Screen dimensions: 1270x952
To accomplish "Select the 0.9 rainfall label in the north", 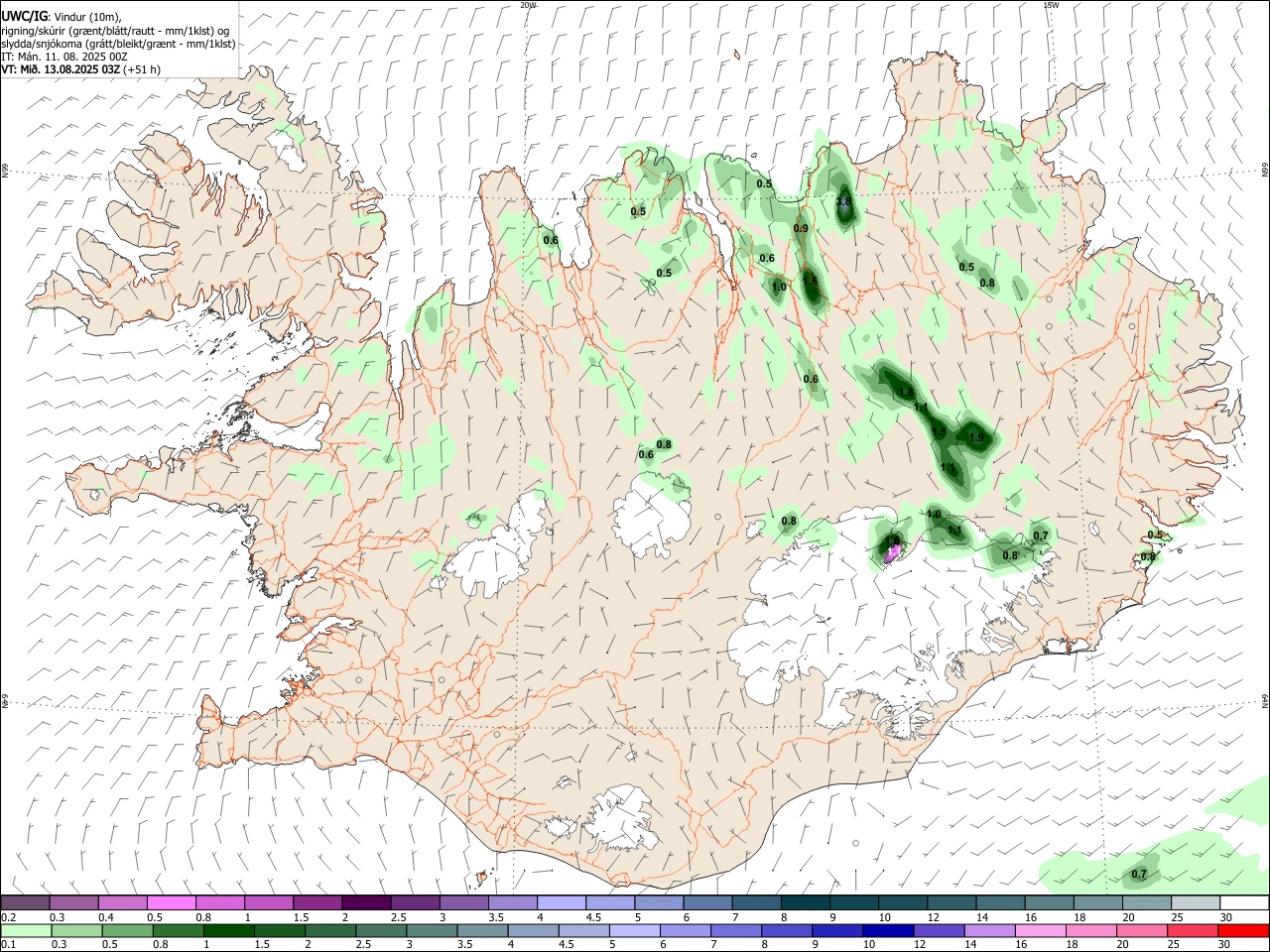I will click(x=801, y=229).
